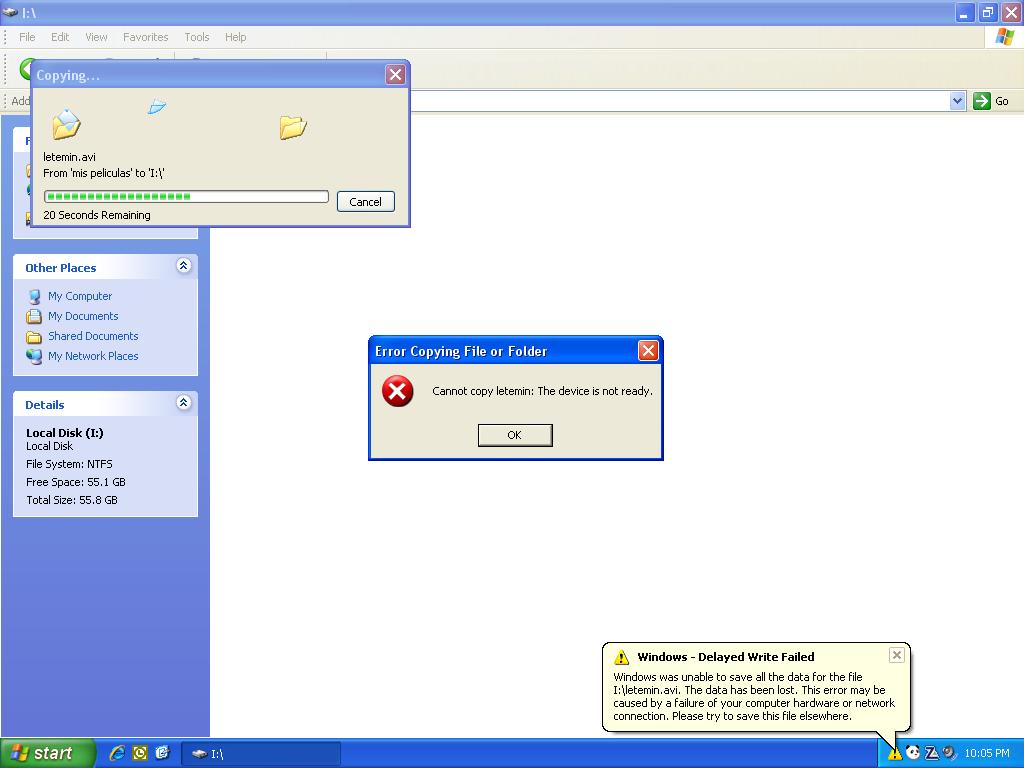Cancel the file copying operation
This screenshot has height=768, width=1024.
[x=365, y=202]
